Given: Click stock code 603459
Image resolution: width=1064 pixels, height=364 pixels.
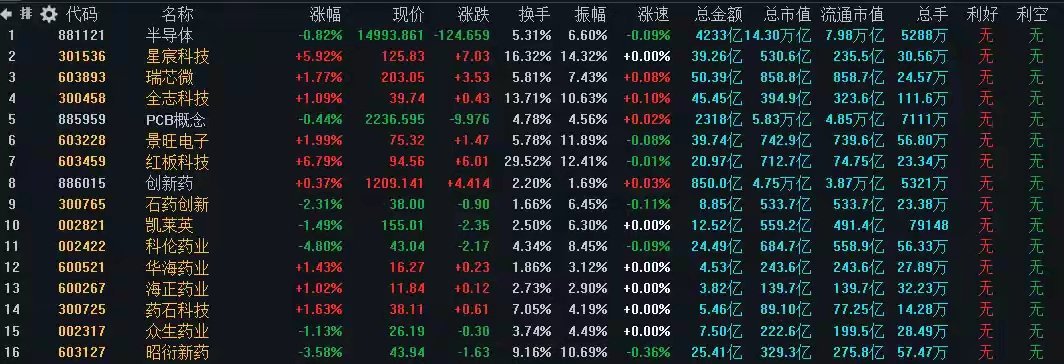Looking at the screenshot, I should click(82, 162).
